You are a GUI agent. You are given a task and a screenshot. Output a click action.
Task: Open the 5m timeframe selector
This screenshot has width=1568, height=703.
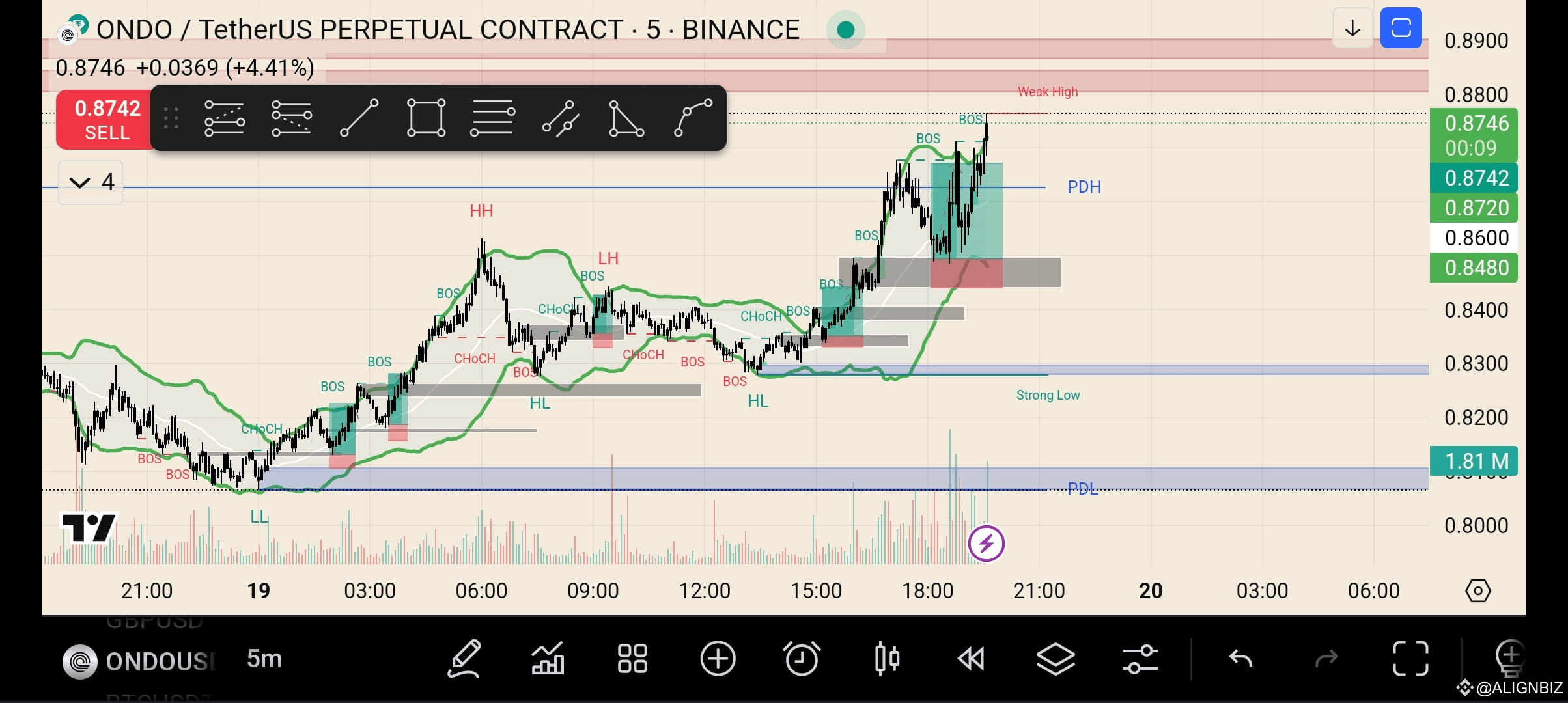coord(264,659)
